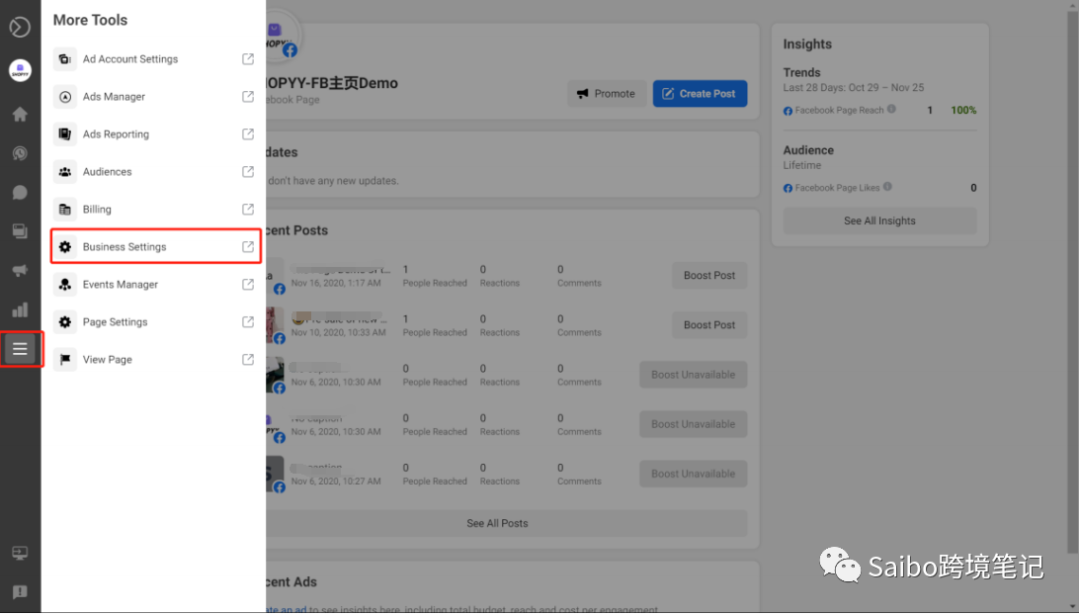Click Page Settings external link icon

(248, 322)
